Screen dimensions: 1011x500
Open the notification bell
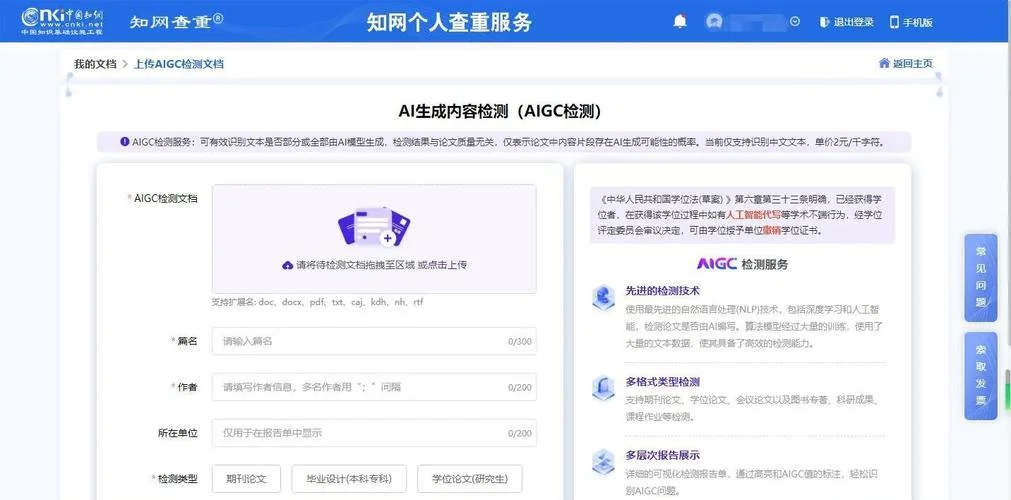point(680,22)
